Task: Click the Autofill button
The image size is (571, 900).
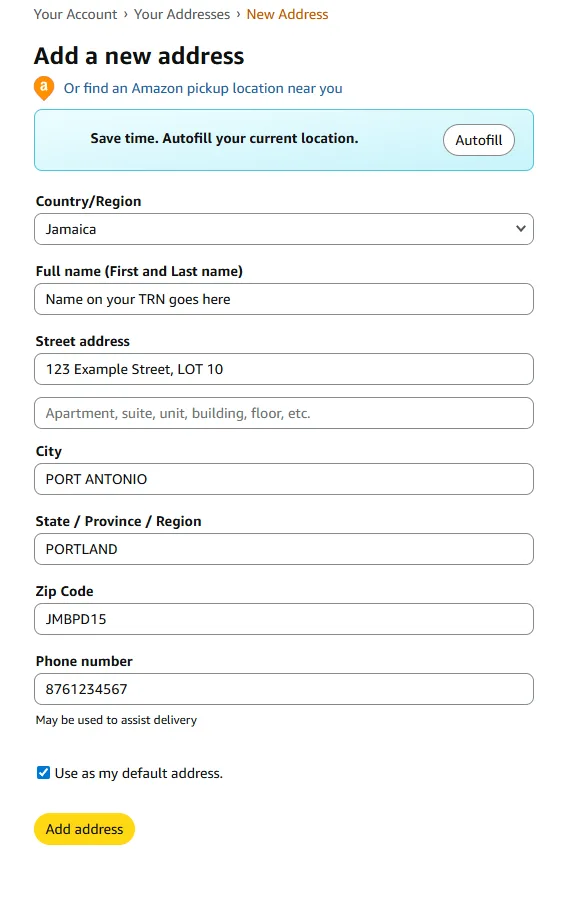Action: (479, 140)
